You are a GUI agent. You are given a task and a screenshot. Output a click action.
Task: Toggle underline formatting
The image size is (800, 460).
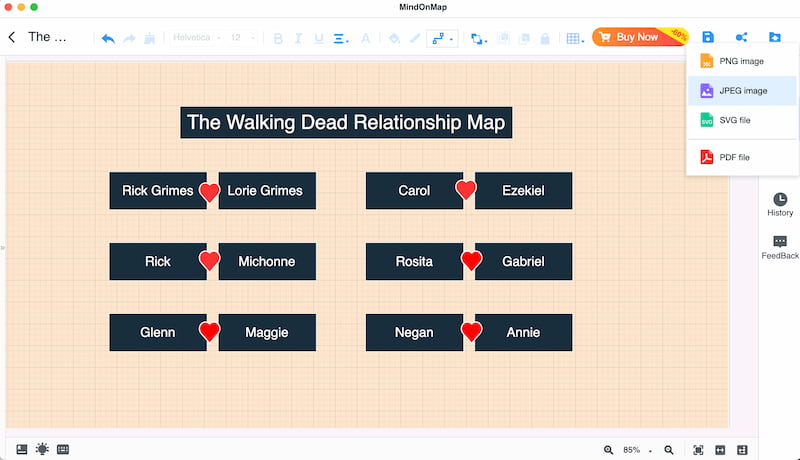coord(319,38)
